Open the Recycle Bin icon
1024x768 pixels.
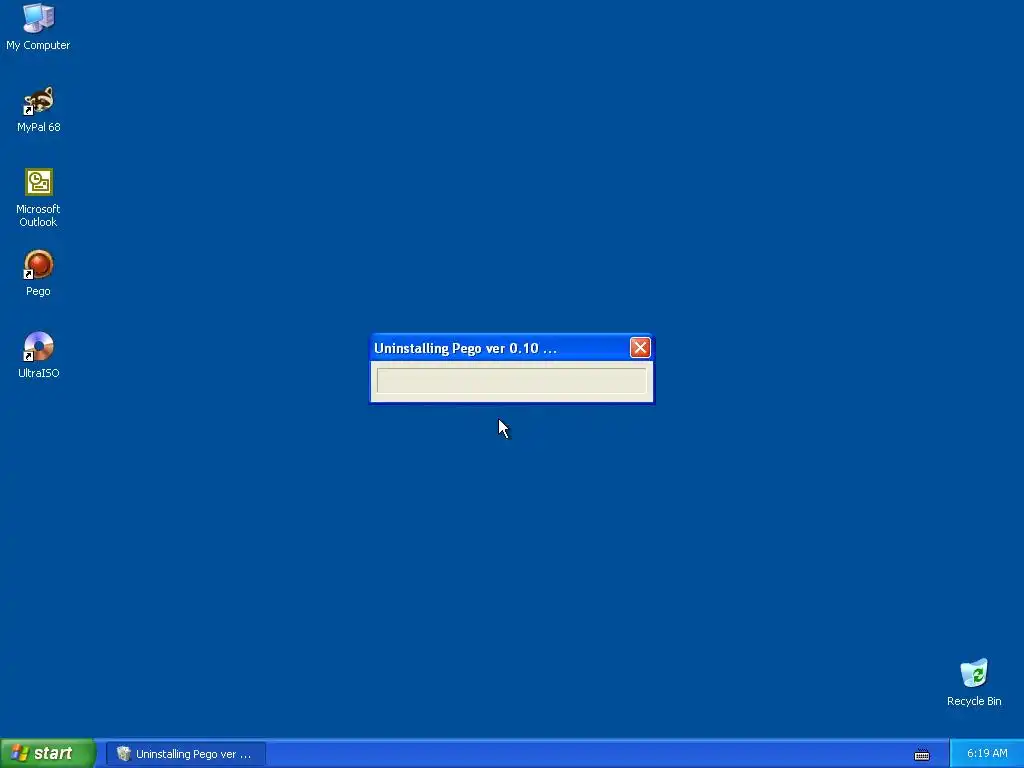(974, 683)
